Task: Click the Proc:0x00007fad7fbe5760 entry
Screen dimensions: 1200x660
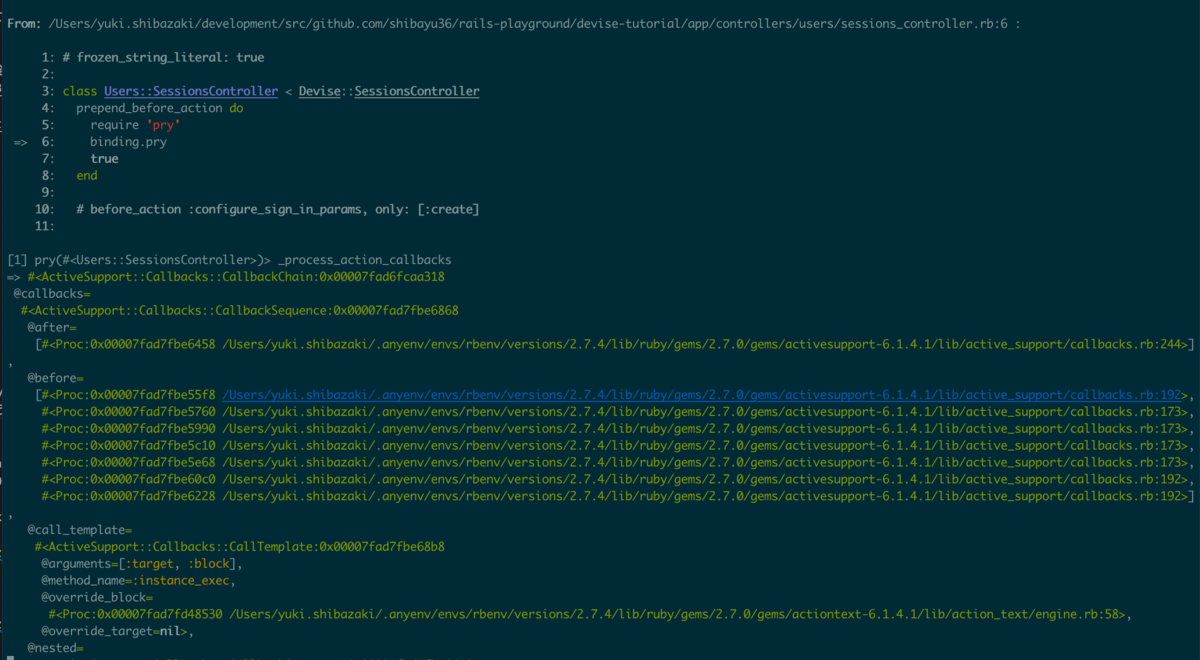Action: tap(615, 412)
